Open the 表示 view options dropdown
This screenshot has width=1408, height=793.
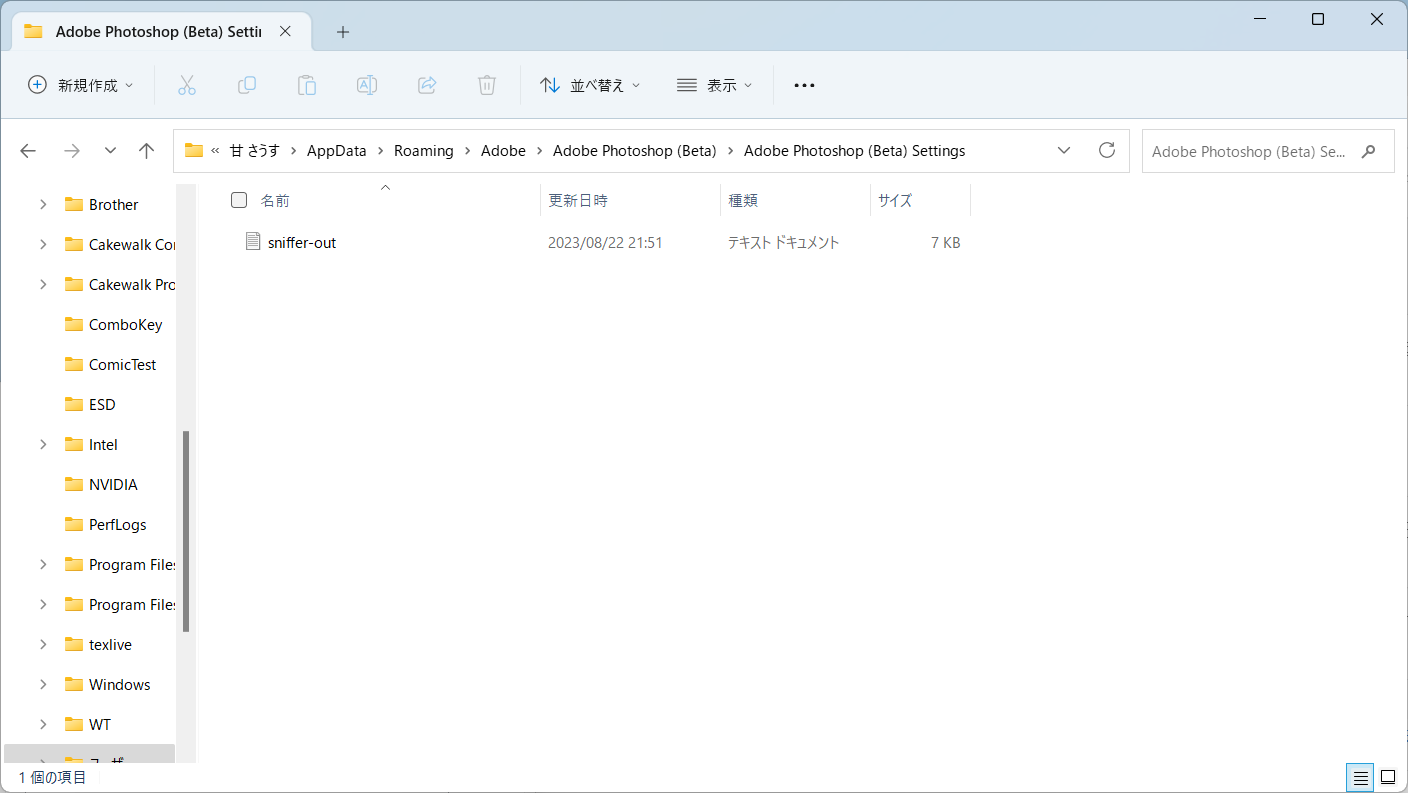tap(714, 85)
